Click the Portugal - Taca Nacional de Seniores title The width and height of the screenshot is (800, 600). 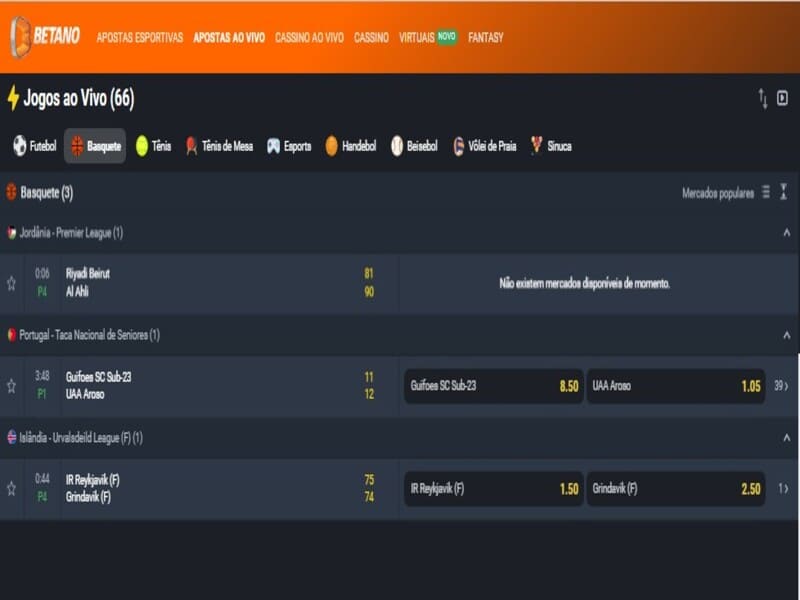(x=89, y=335)
